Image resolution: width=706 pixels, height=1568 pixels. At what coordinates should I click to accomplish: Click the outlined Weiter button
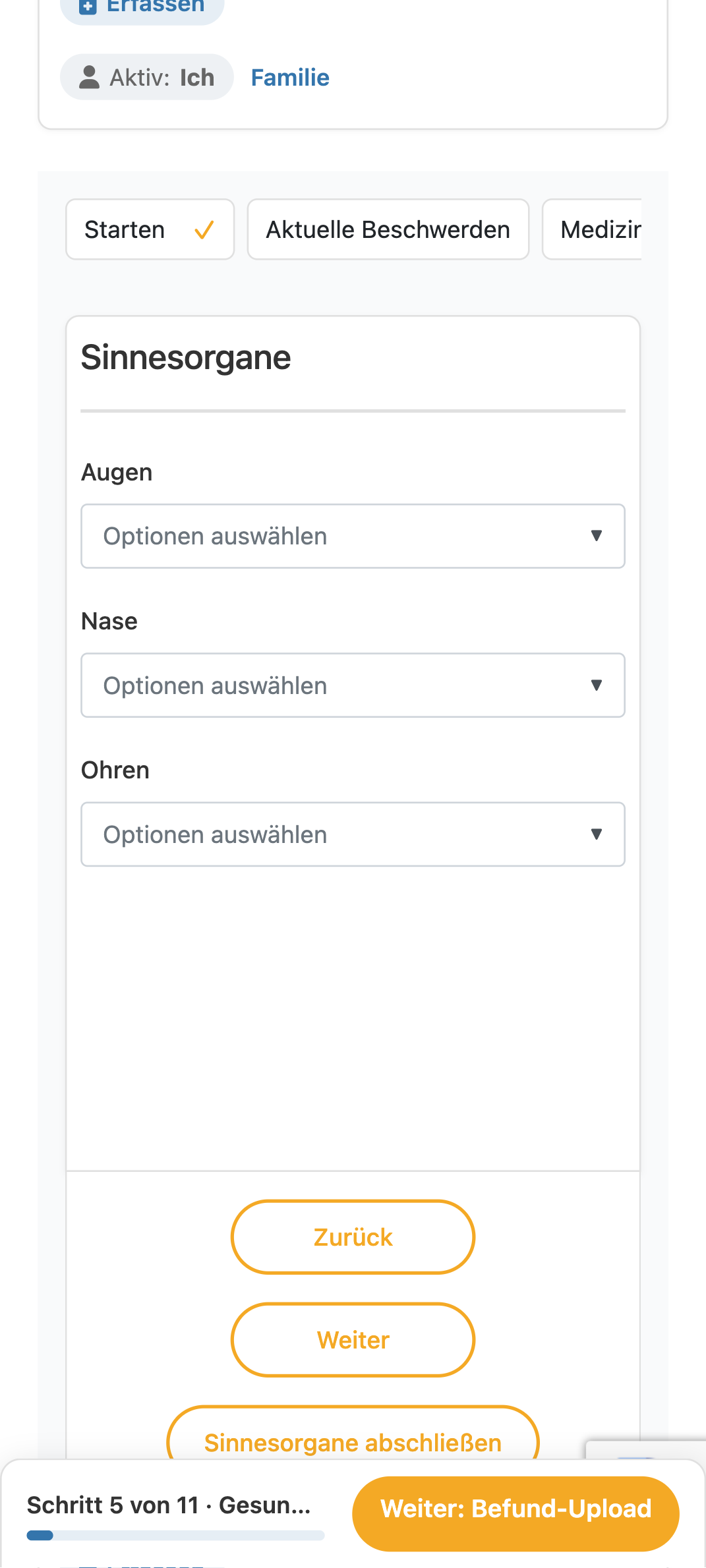click(353, 1340)
